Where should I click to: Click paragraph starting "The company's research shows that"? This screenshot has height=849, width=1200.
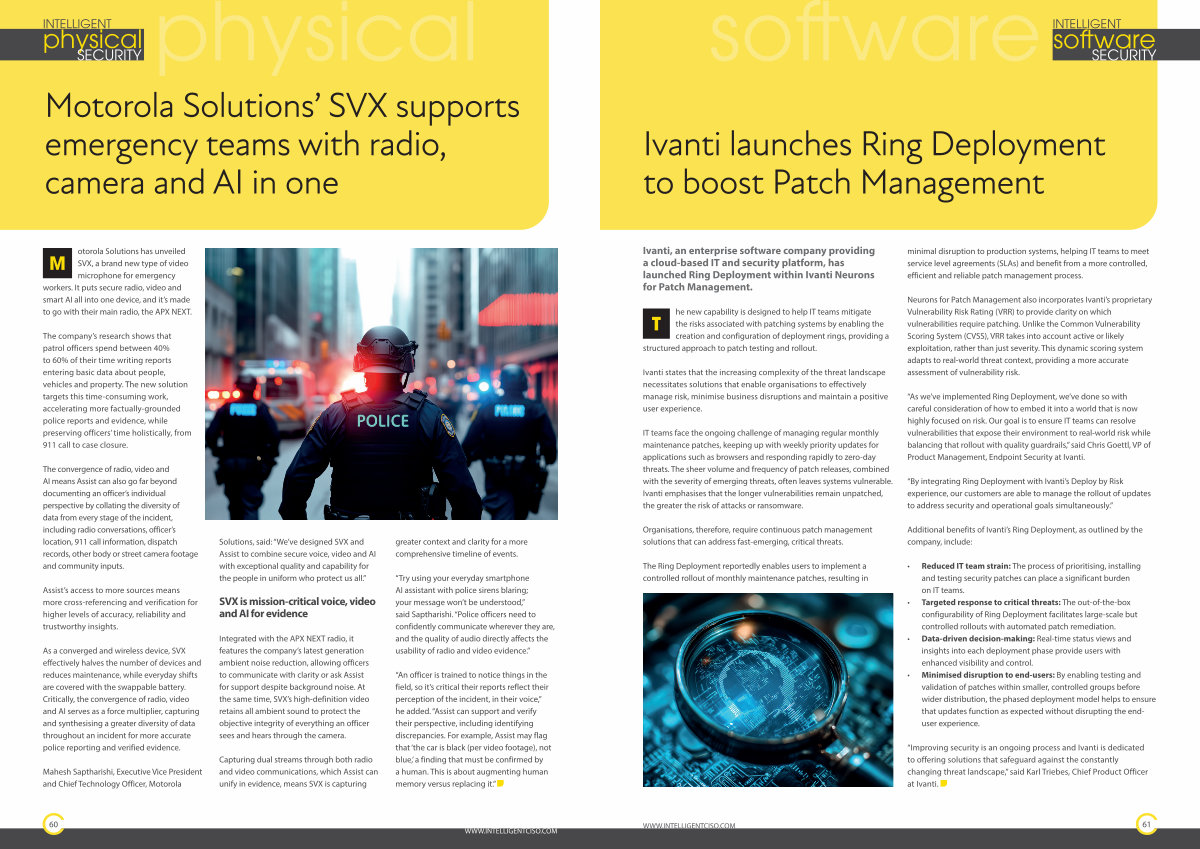(117, 391)
